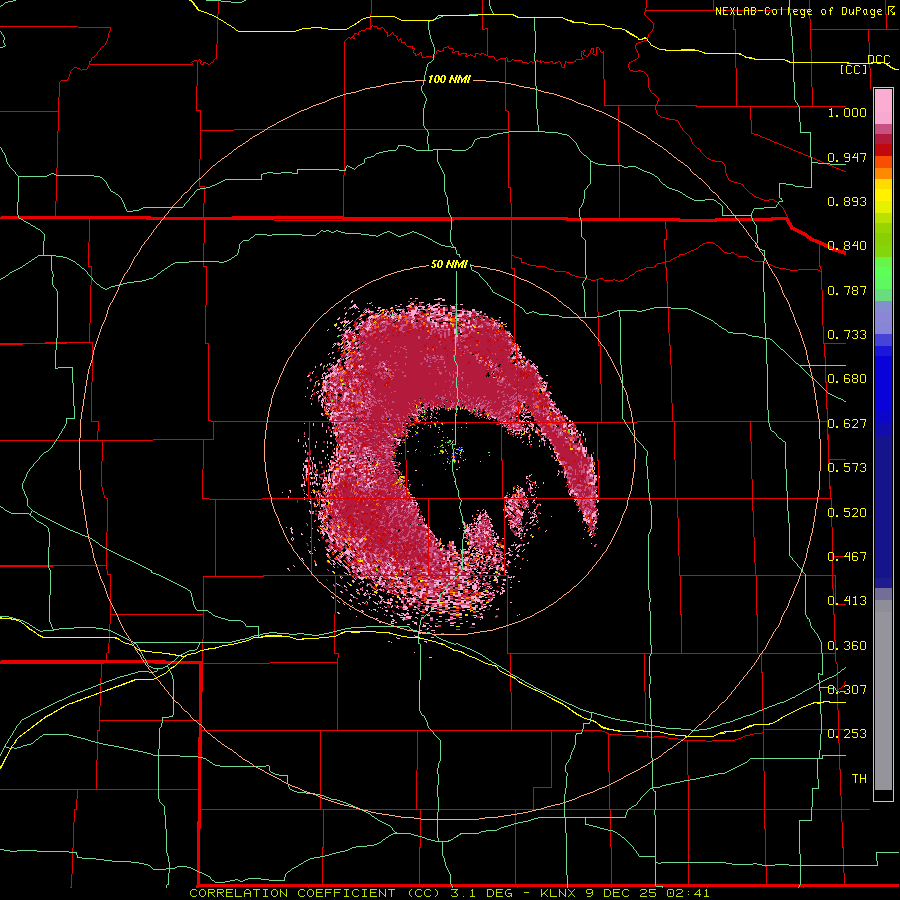Select the 0.733 scale value

[x=847, y=335]
